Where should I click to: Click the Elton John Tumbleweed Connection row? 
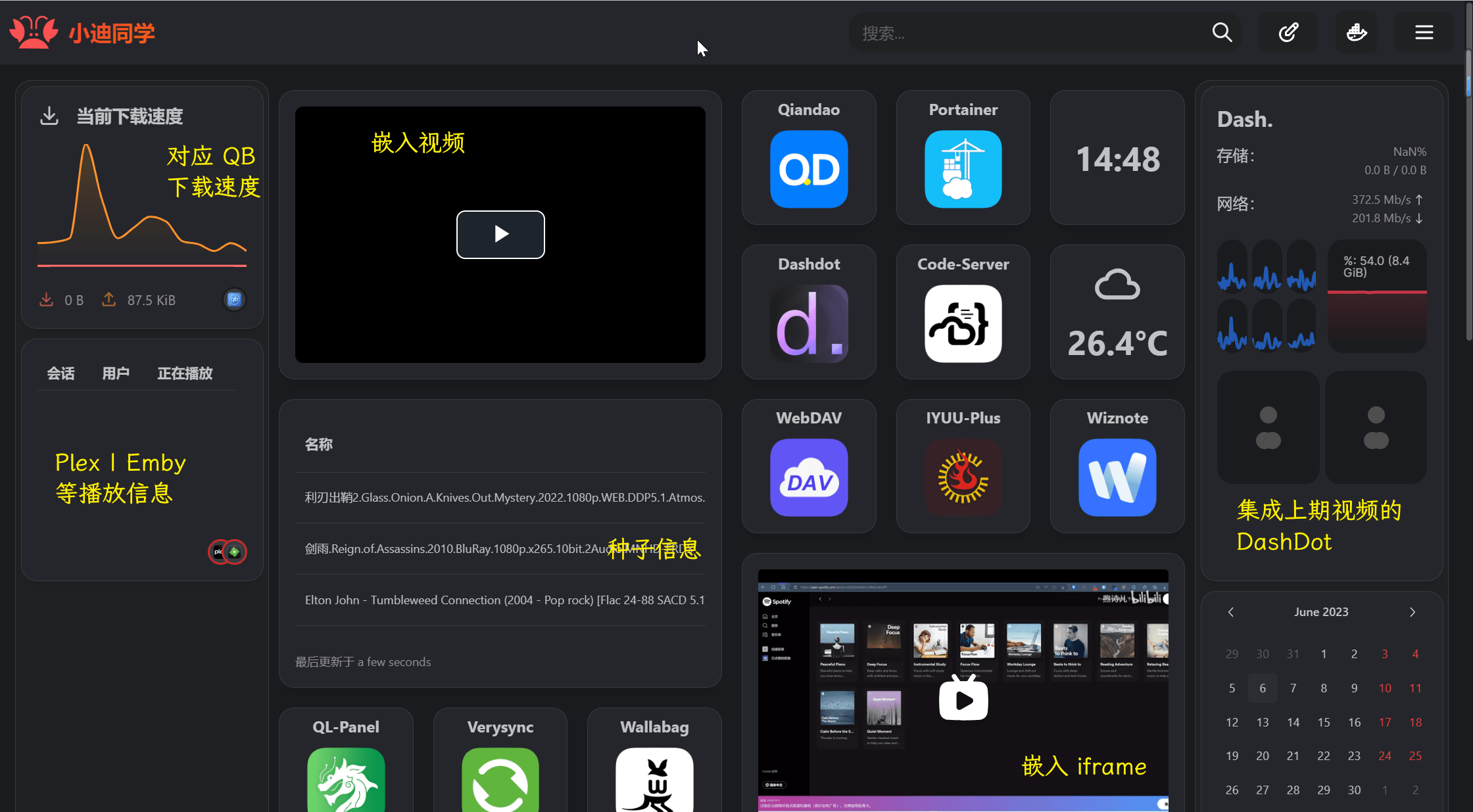tap(500, 600)
